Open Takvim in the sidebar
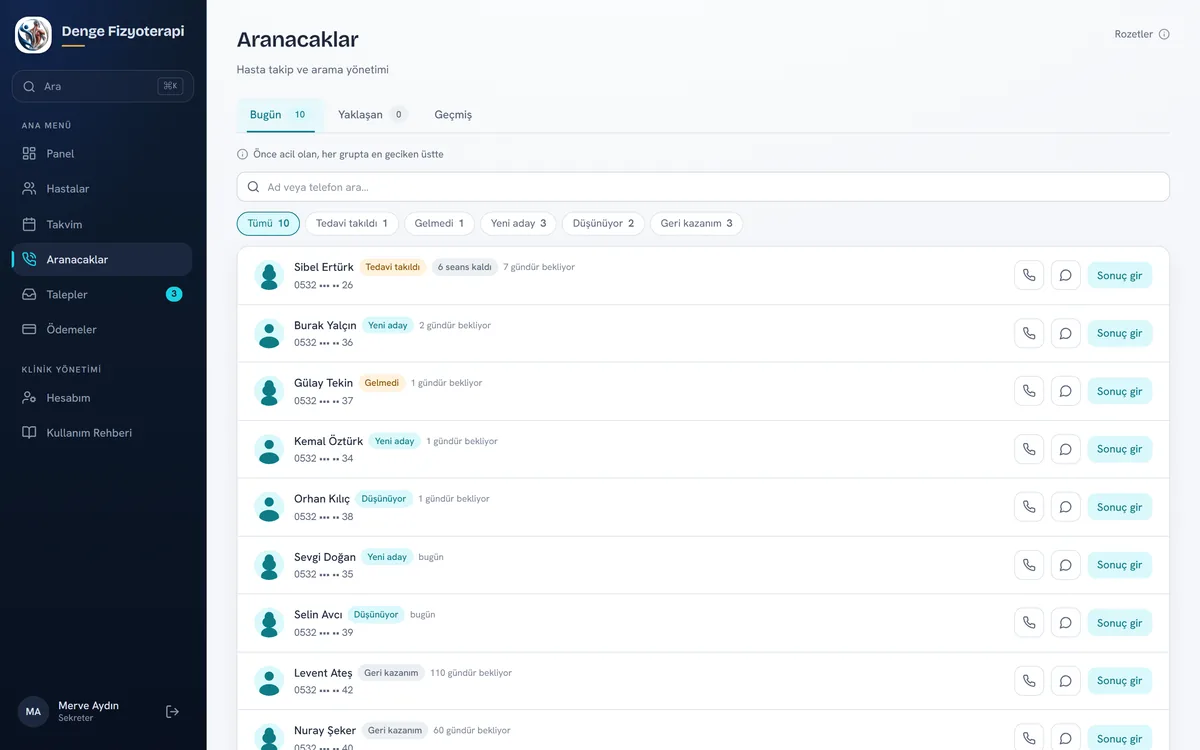 point(102,224)
